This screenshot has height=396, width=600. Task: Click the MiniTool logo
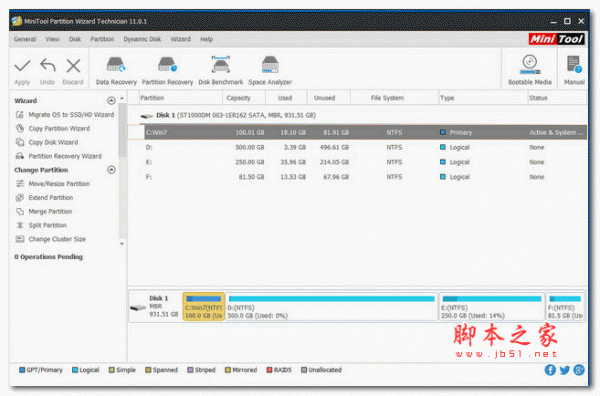point(556,39)
